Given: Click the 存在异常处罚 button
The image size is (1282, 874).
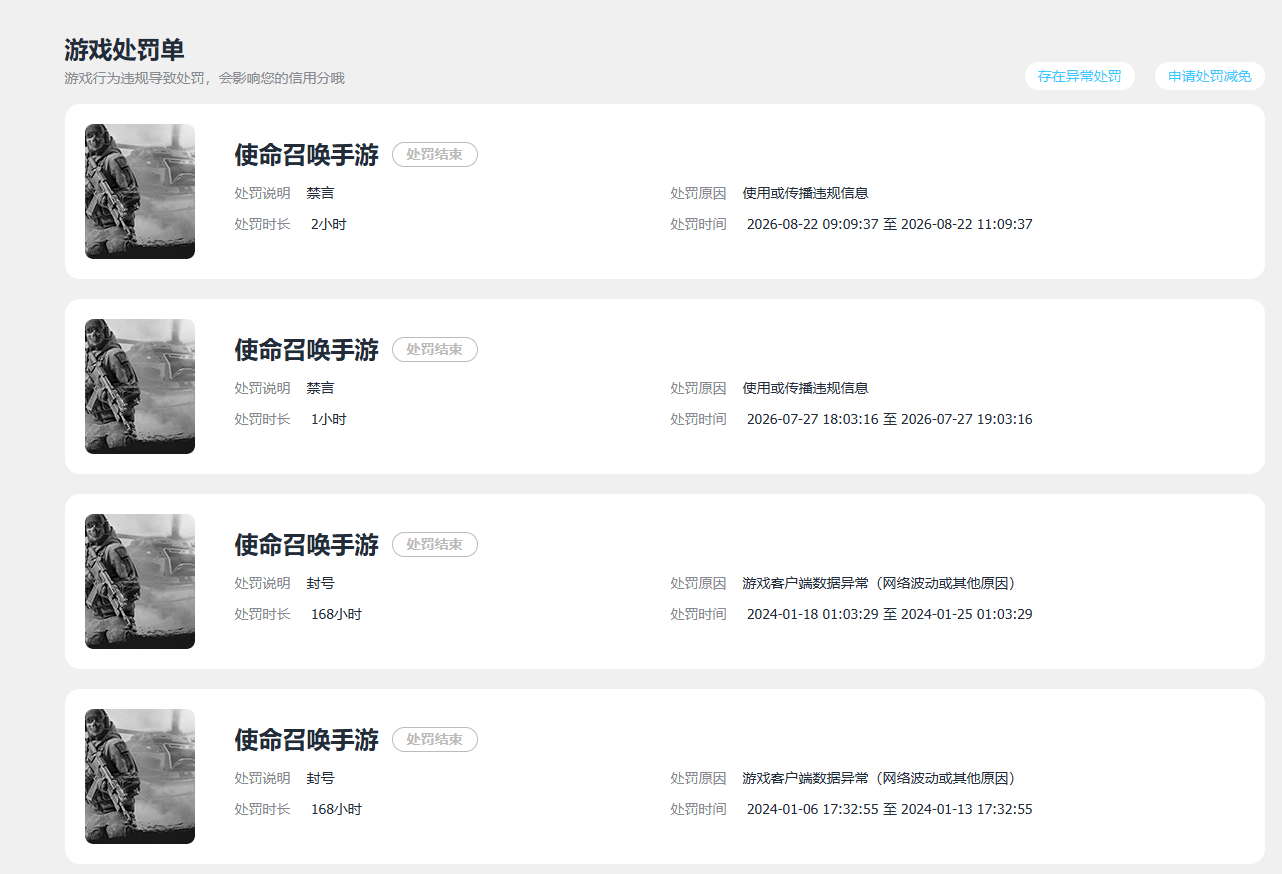Looking at the screenshot, I should point(1079,76).
